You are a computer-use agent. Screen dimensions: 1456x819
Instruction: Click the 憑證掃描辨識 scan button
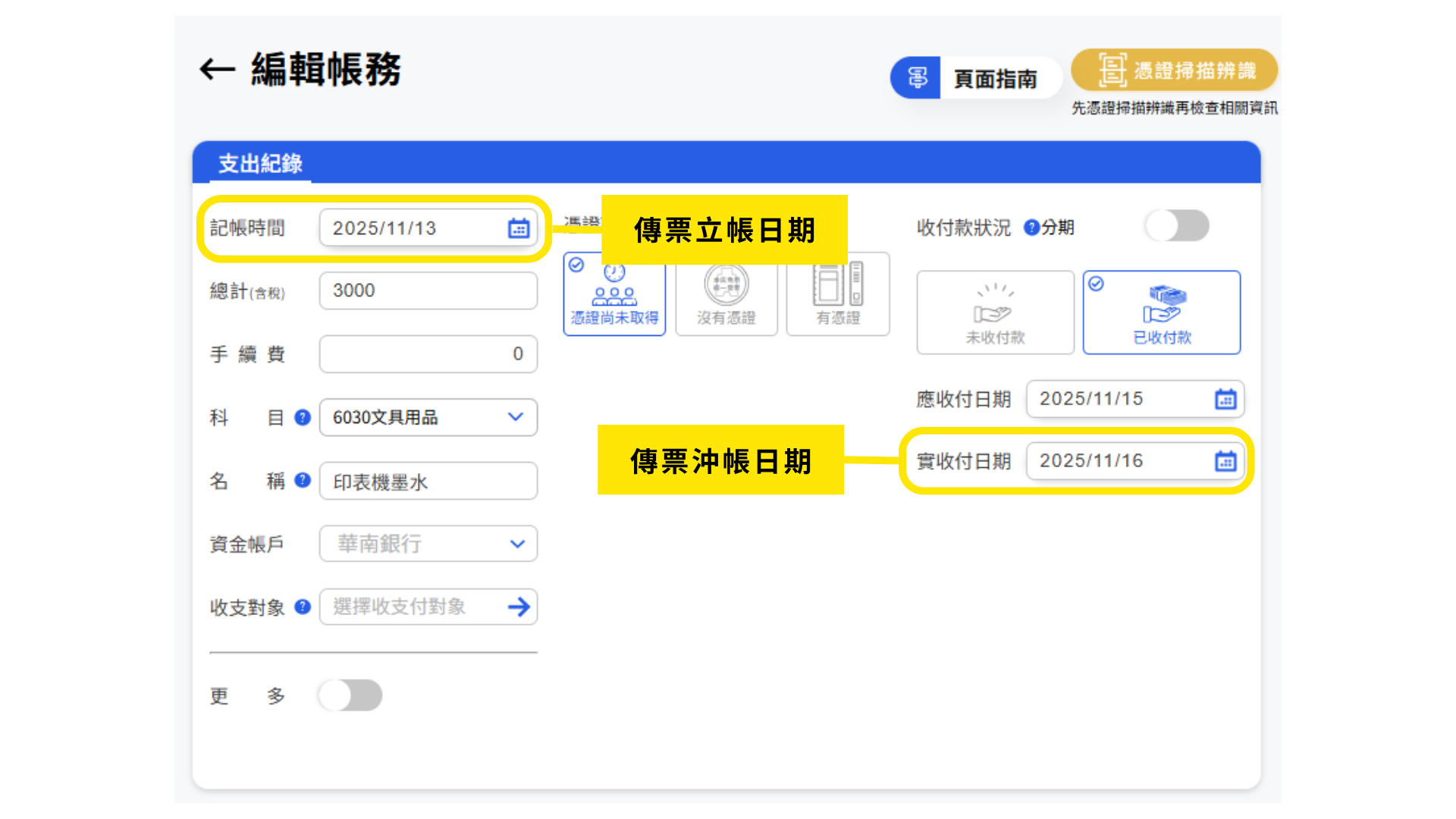(1174, 71)
